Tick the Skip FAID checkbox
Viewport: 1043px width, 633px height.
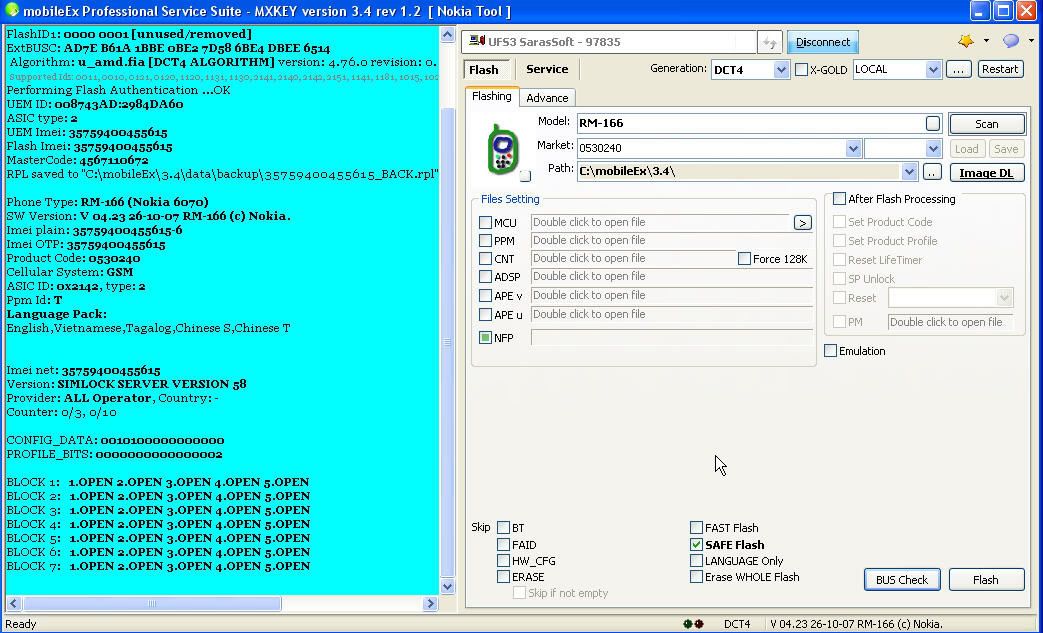(504, 545)
